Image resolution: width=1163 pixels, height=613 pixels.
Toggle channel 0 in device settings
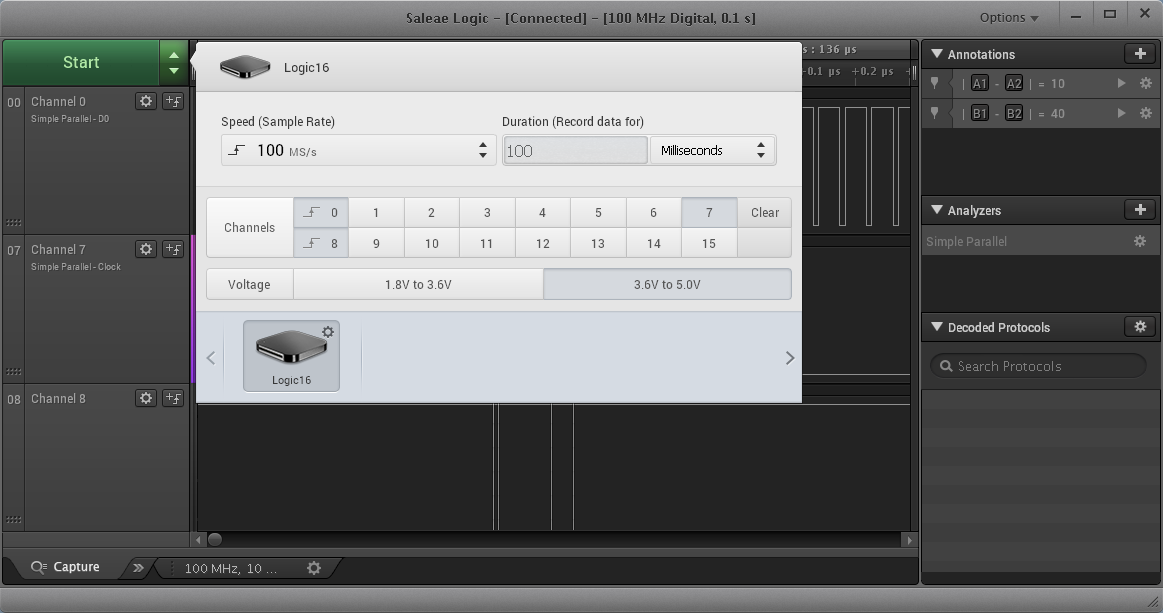click(321, 212)
